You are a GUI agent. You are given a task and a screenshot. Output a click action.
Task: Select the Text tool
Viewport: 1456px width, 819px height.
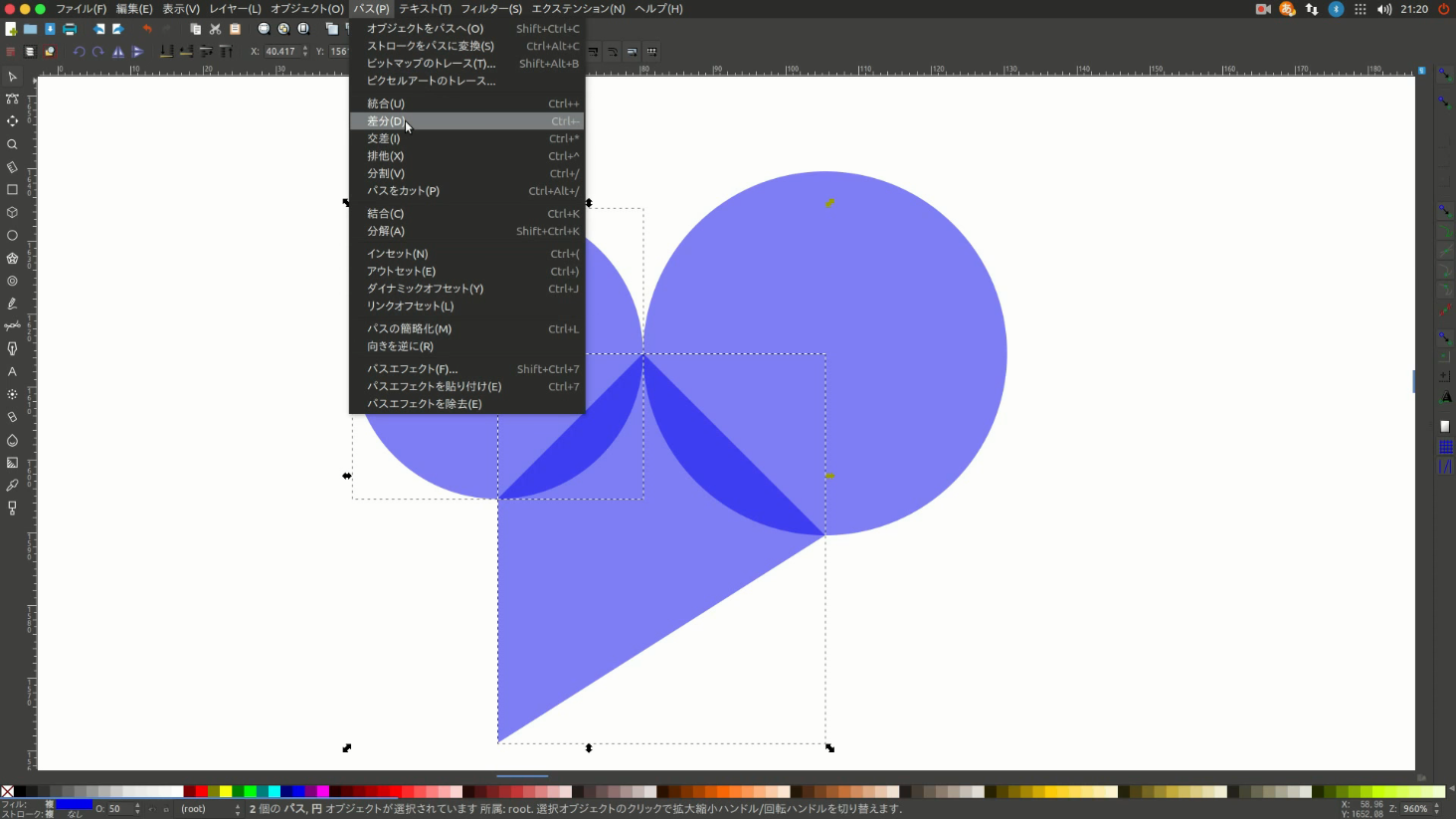pyautogui.click(x=12, y=372)
